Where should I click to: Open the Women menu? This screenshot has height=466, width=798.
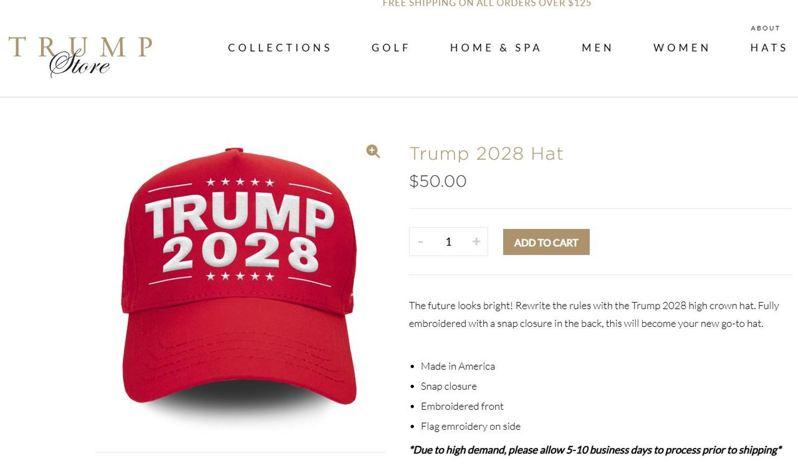tap(681, 48)
